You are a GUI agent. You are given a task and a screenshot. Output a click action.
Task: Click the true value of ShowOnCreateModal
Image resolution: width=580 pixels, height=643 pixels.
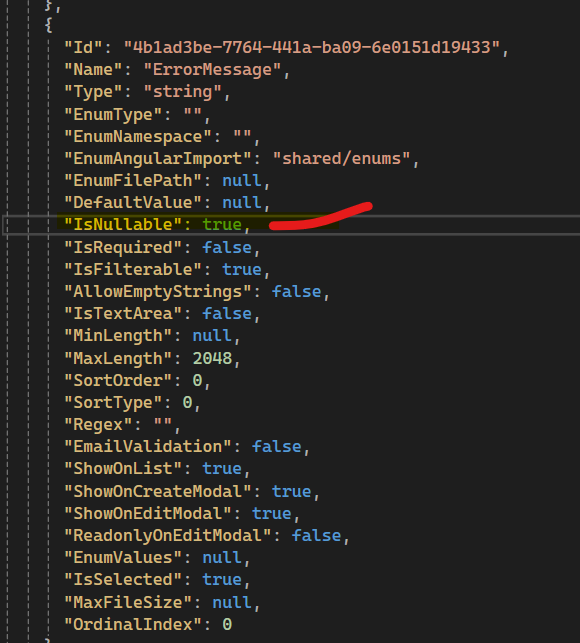pos(291,492)
